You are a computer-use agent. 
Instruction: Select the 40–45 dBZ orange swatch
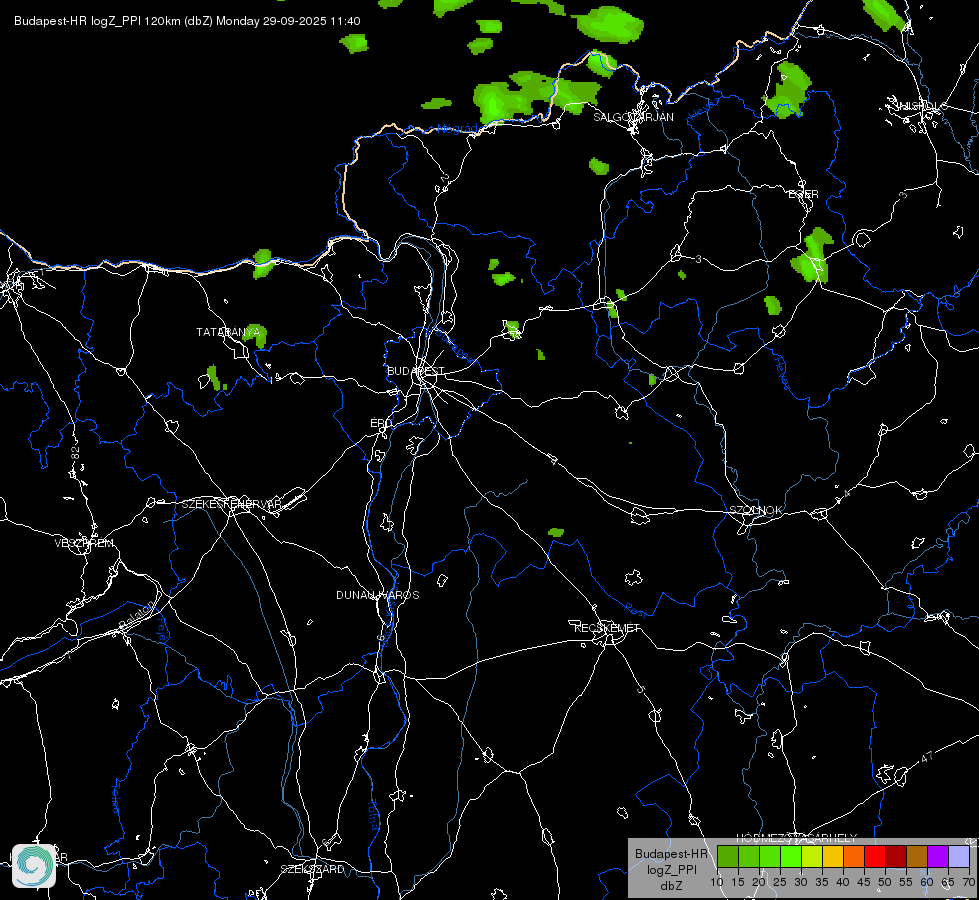click(854, 857)
